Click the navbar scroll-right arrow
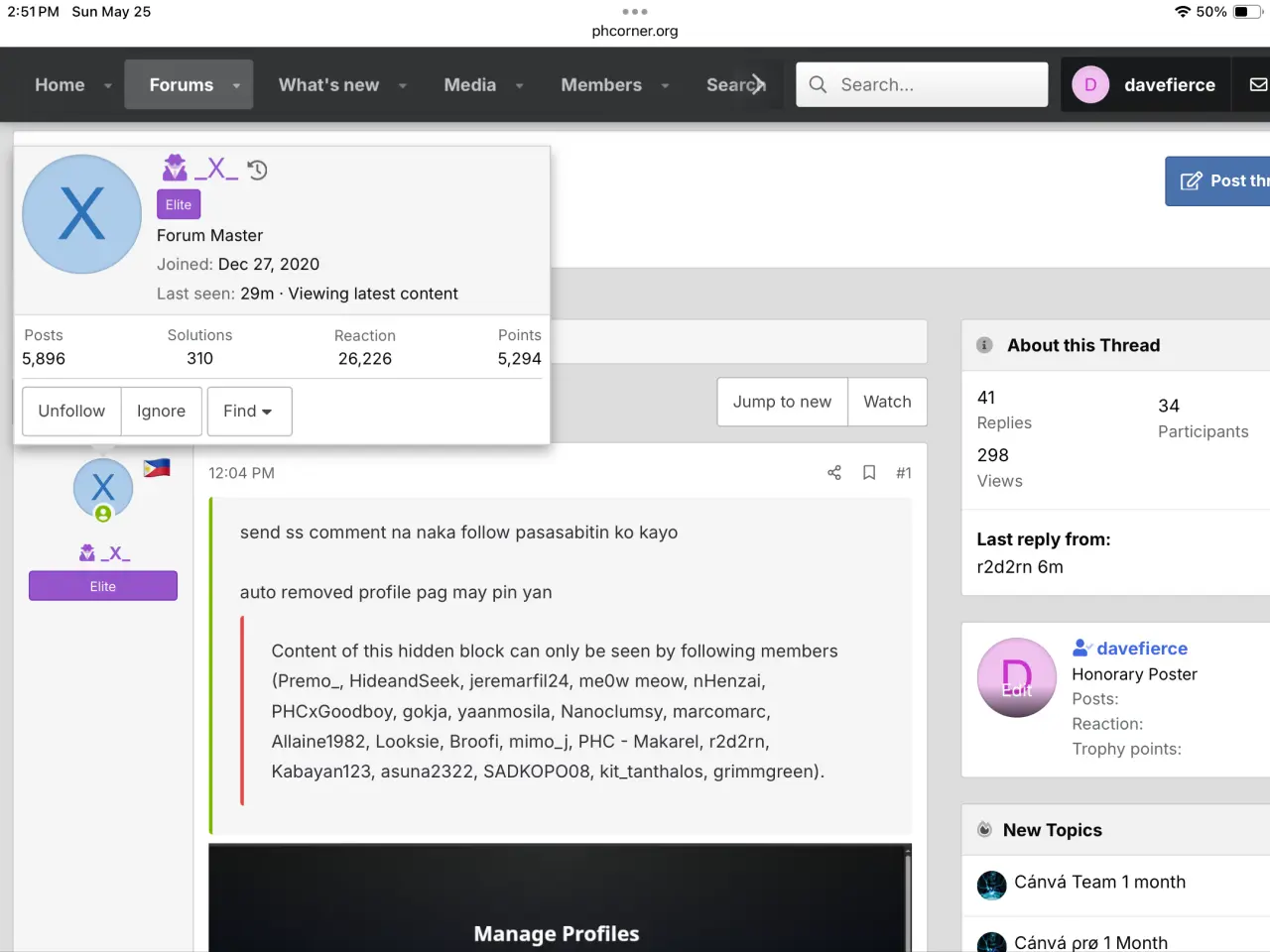 [x=758, y=84]
